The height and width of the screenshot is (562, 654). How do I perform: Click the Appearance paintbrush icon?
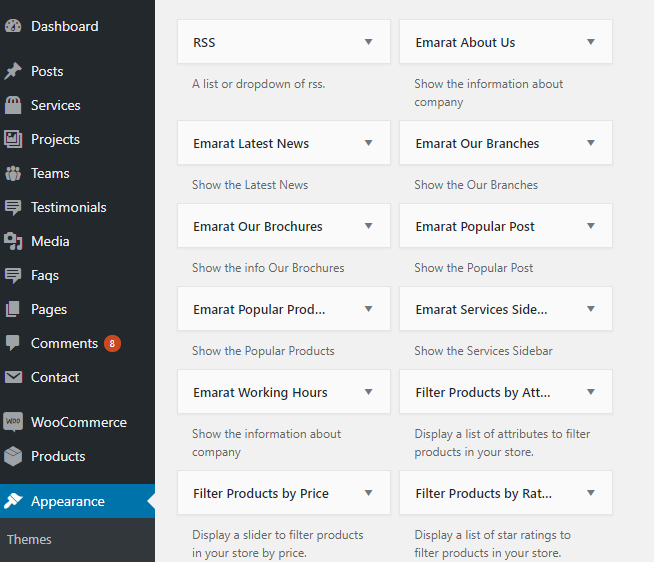pos(13,501)
